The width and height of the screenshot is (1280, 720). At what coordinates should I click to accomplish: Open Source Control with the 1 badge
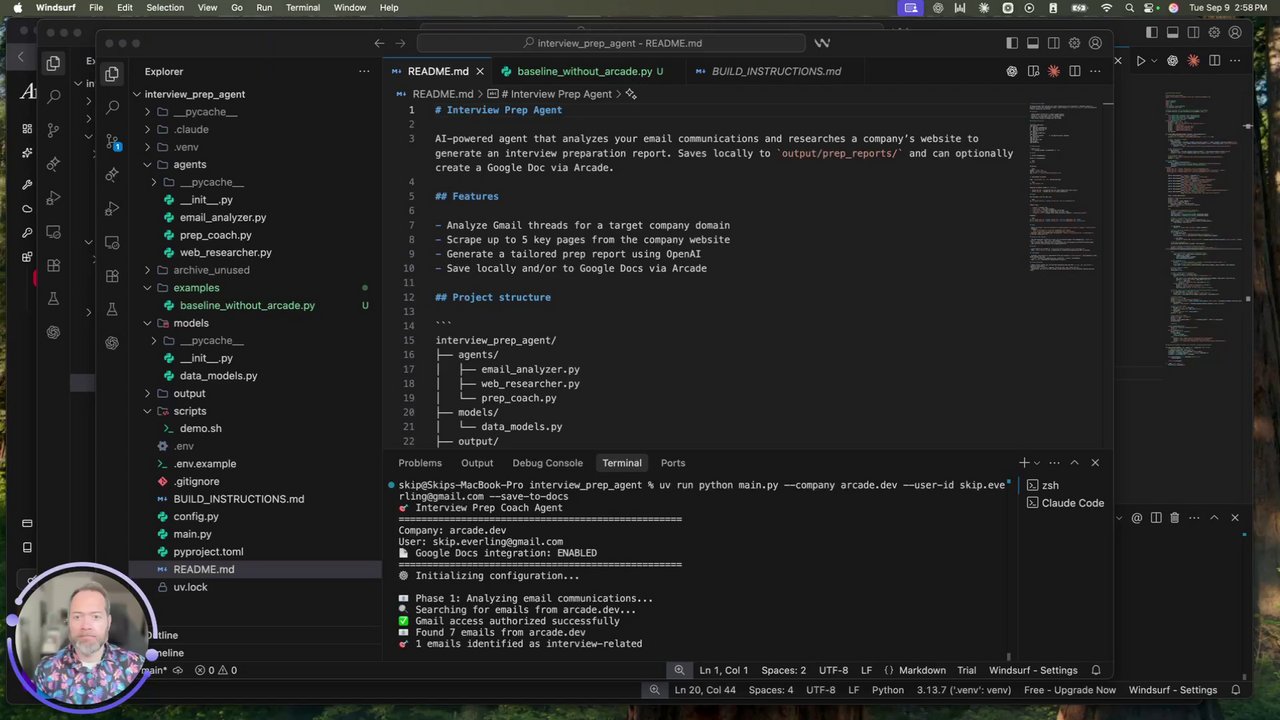(x=112, y=141)
